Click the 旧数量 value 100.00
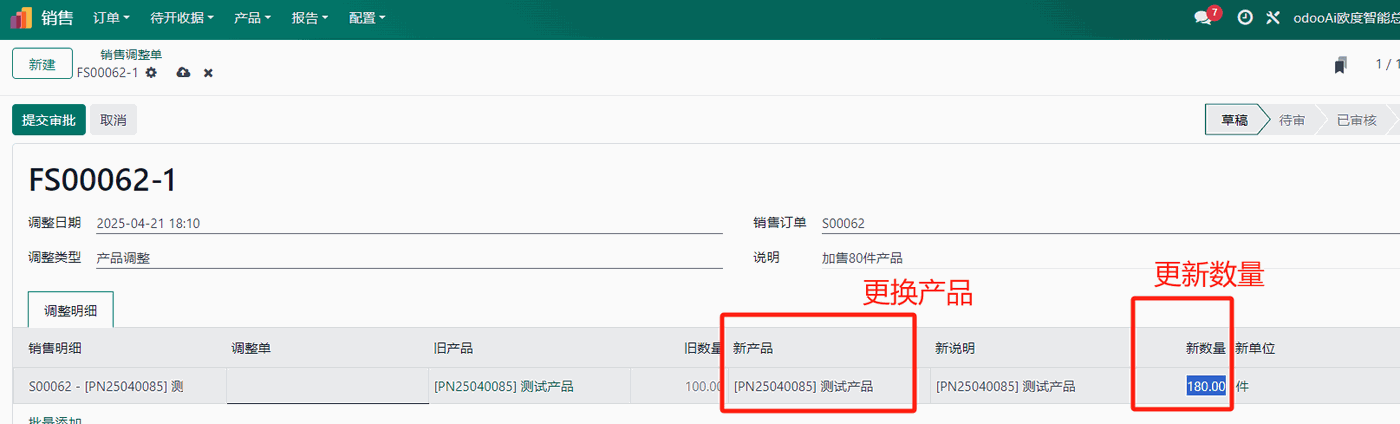This screenshot has width=1400, height=424. tap(704, 386)
